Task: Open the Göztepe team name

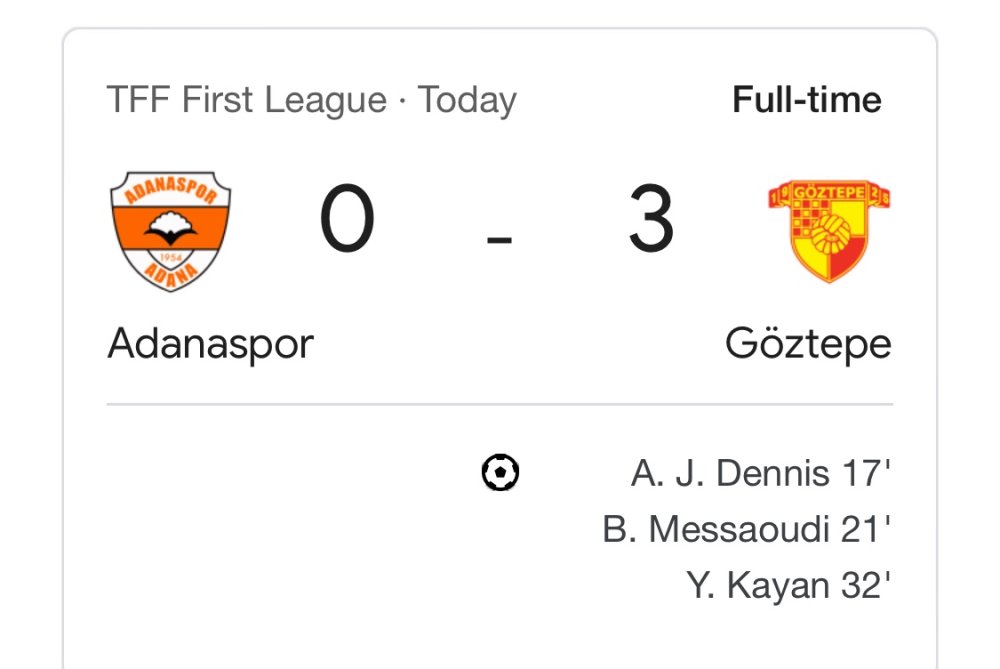Action: 808,344
